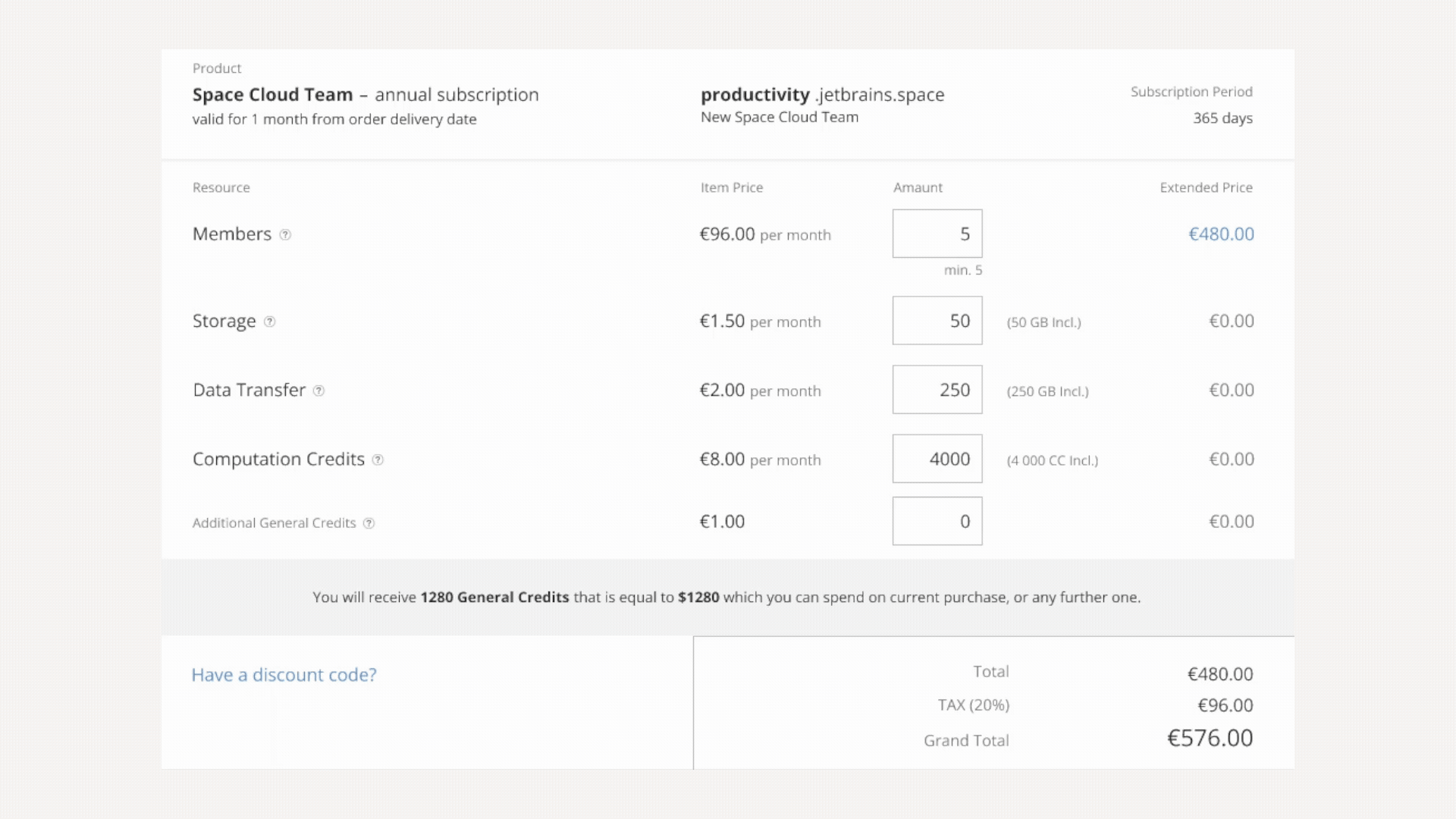This screenshot has width=1456, height=819.
Task: Click the TAX (20%) label
Action: [x=973, y=705]
